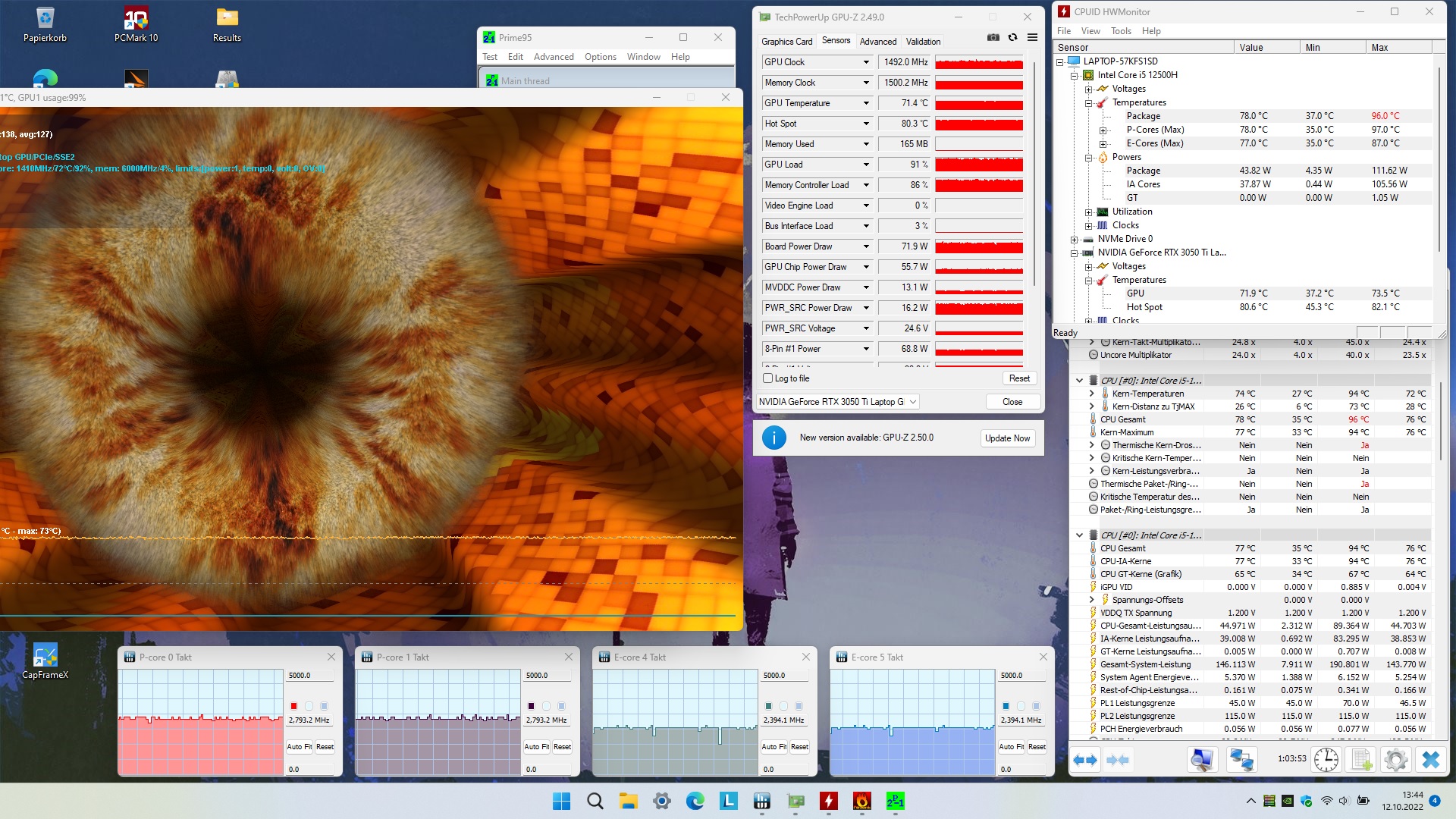This screenshot has height=819, width=1456.
Task: Click the Reset button in GPU-Z
Action: (x=1019, y=378)
